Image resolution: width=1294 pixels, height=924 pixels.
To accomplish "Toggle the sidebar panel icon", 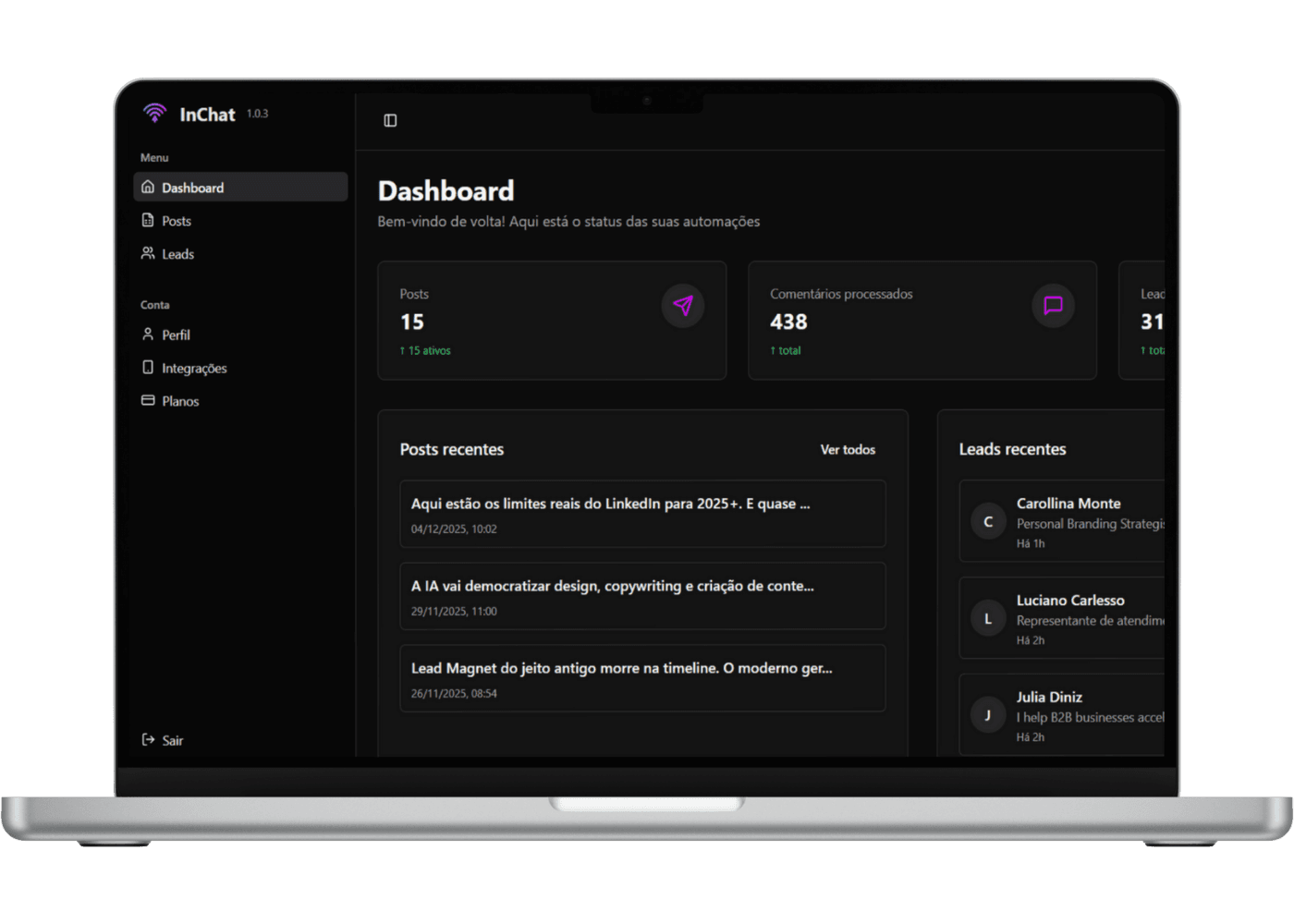I will (390, 120).
